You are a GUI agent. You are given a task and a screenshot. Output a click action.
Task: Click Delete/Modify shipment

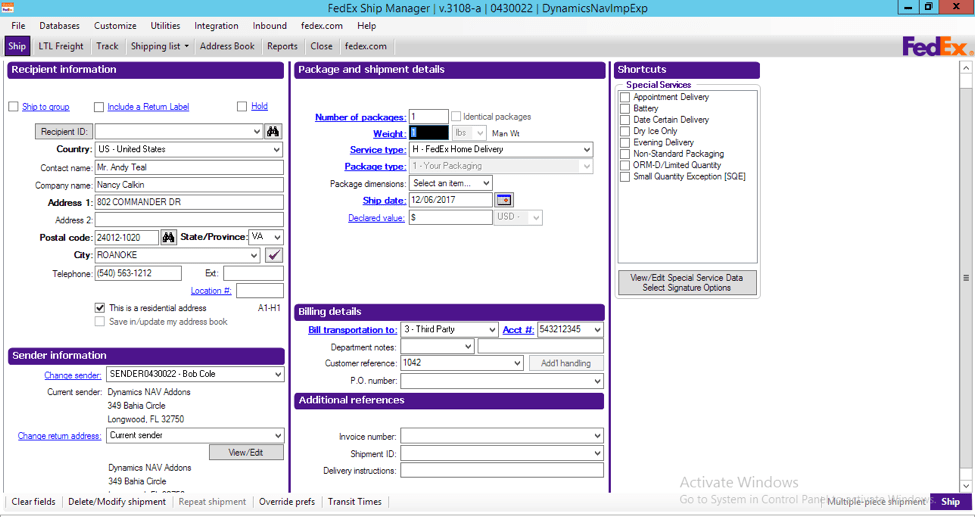pos(117,501)
